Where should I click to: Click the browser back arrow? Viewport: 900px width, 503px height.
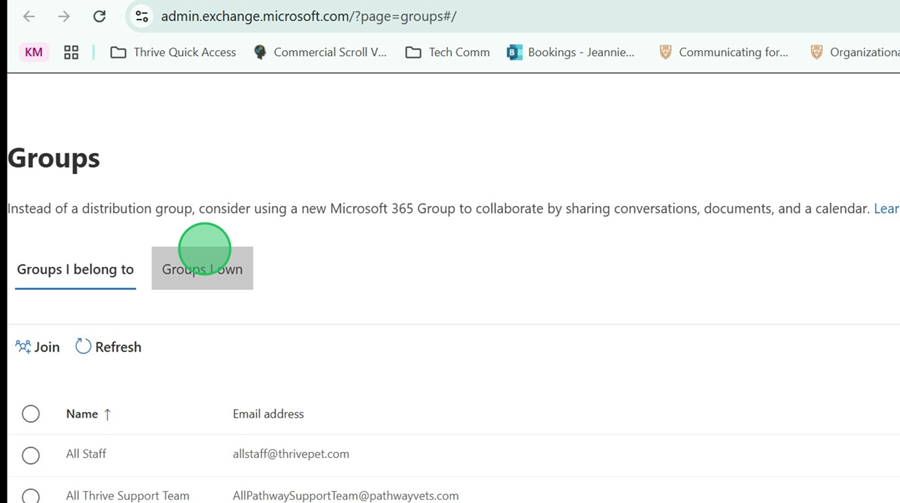(29, 16)
